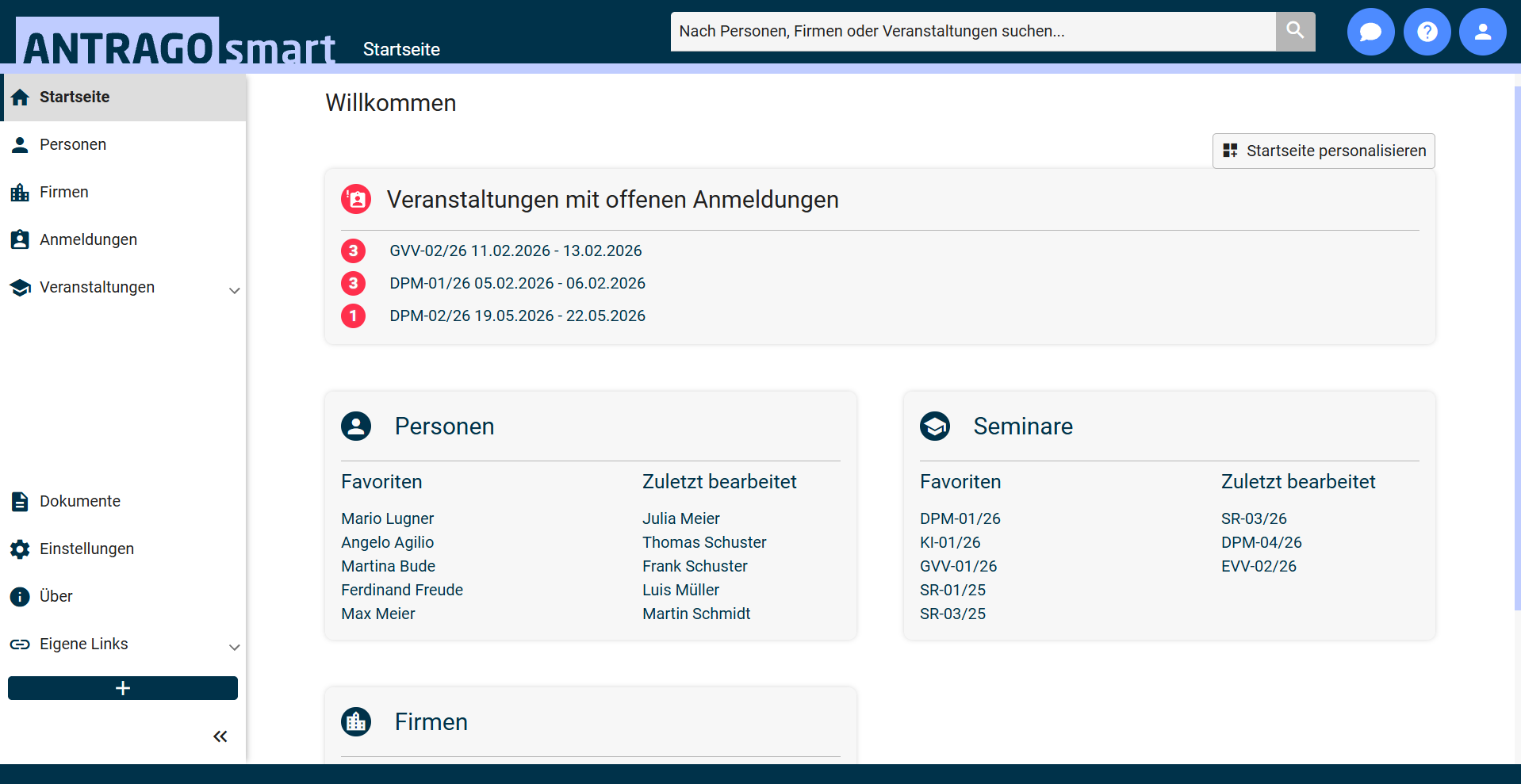
Task: Focus the person, company, event search field
Action: click(x=972, y=31)
